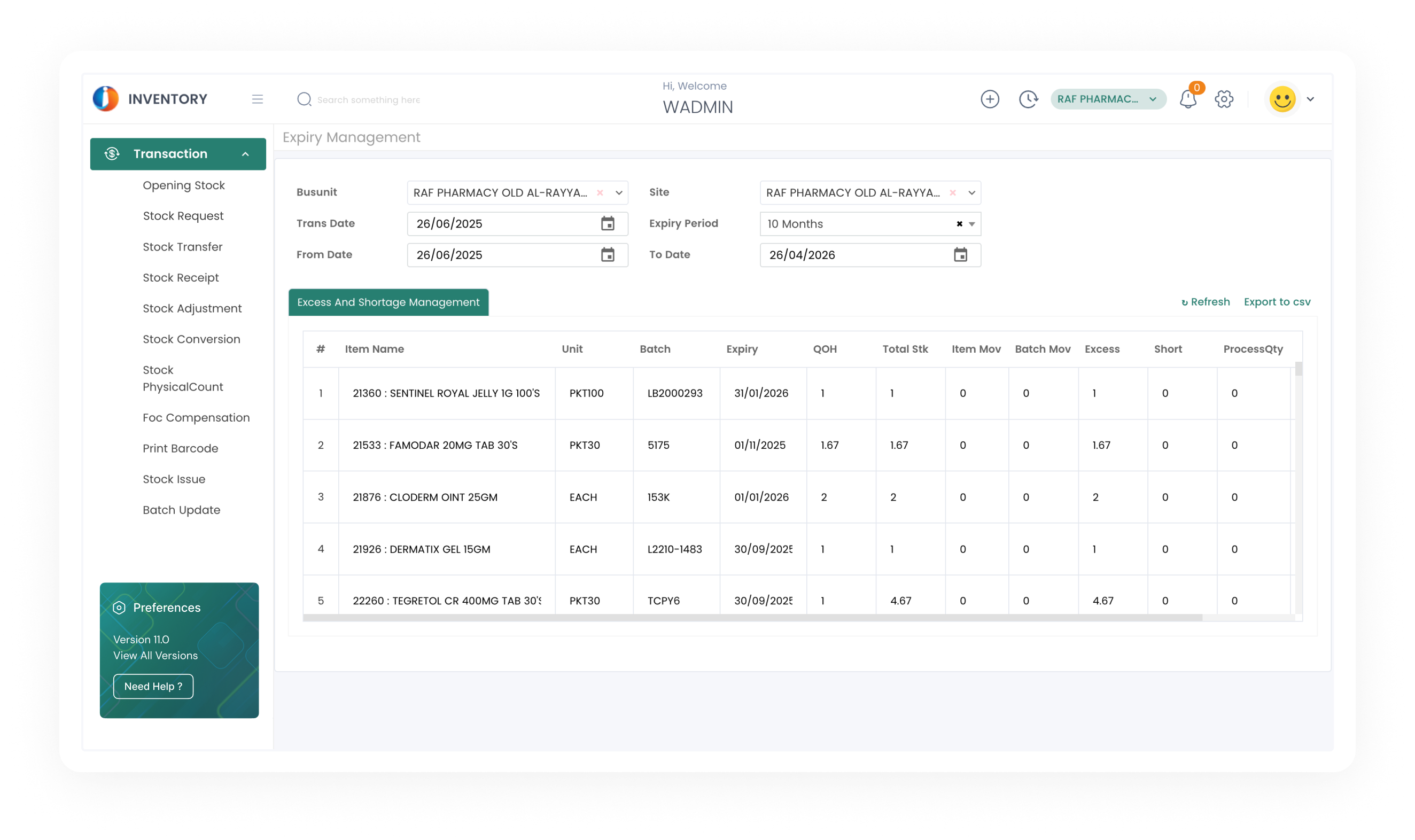Click the ProcessQty column header
Screen dimensions: 1415x840
(x=1253, y=349)
